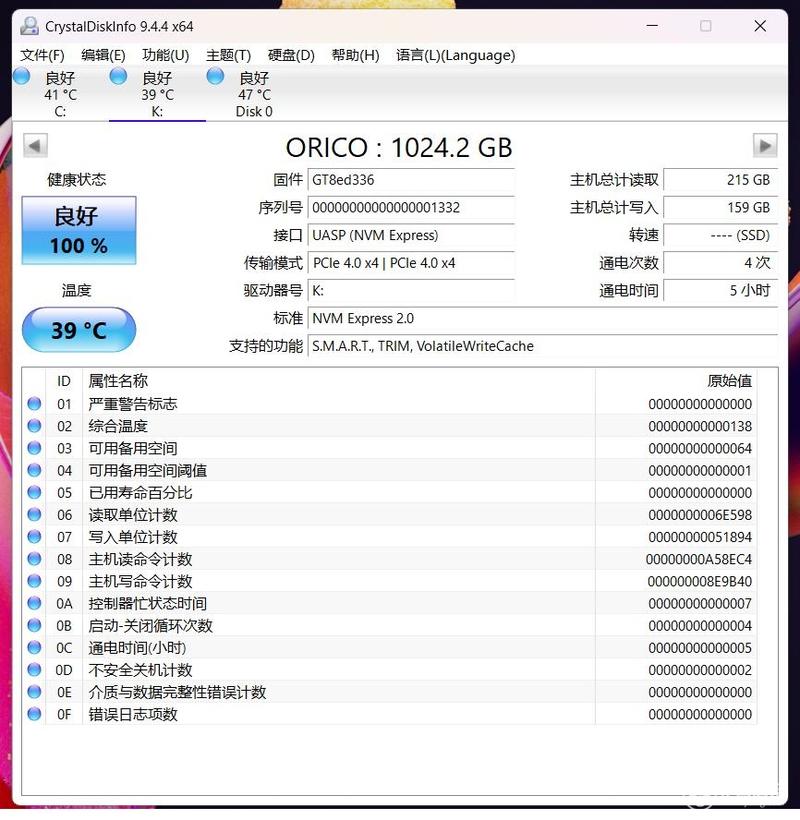Click the status circle for drive C:
Image resolution: width=800 pixels, height=820 pixels.
point(21,76)
